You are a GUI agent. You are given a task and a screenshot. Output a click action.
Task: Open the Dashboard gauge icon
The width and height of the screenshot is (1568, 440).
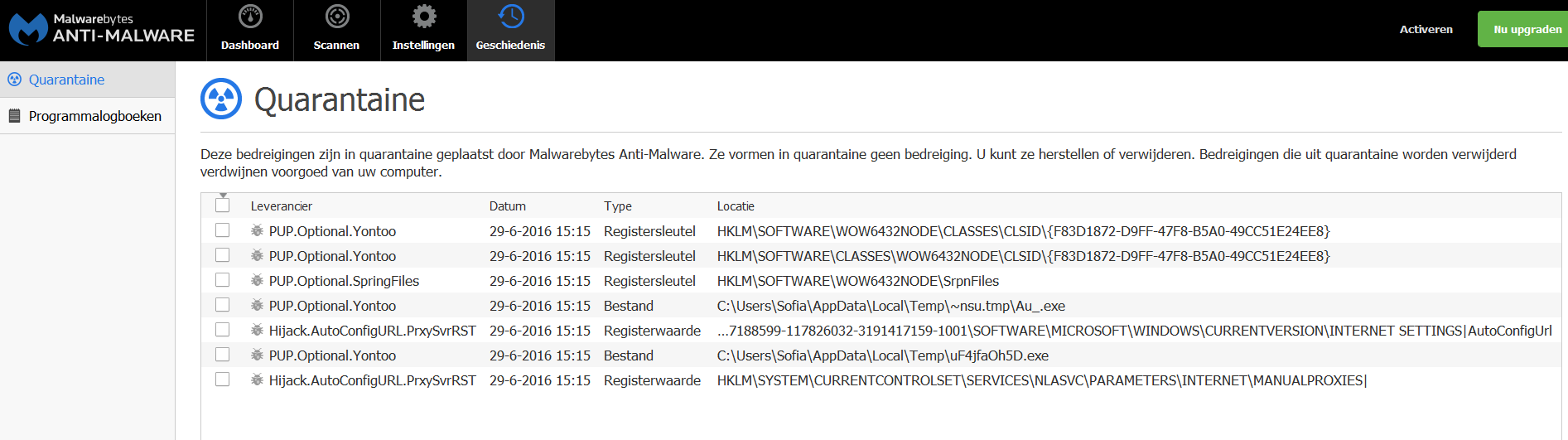pos(250,17)
